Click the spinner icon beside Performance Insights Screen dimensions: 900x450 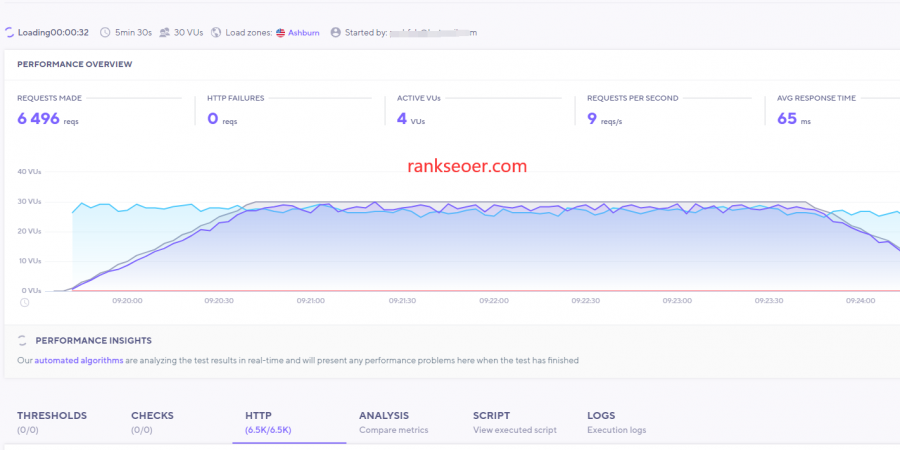click(x=22, y=340)
